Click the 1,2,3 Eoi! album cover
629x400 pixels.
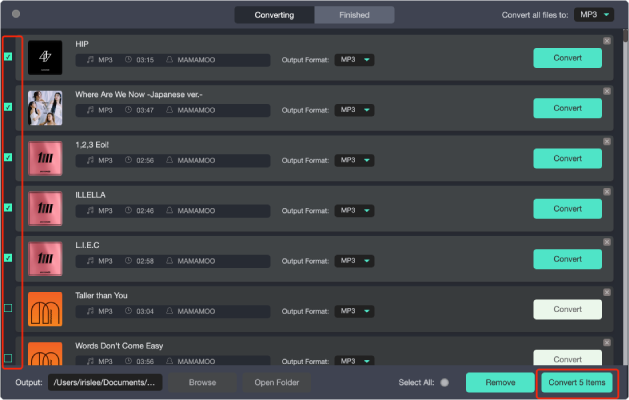pyautogui.click(x=45, y=159)
